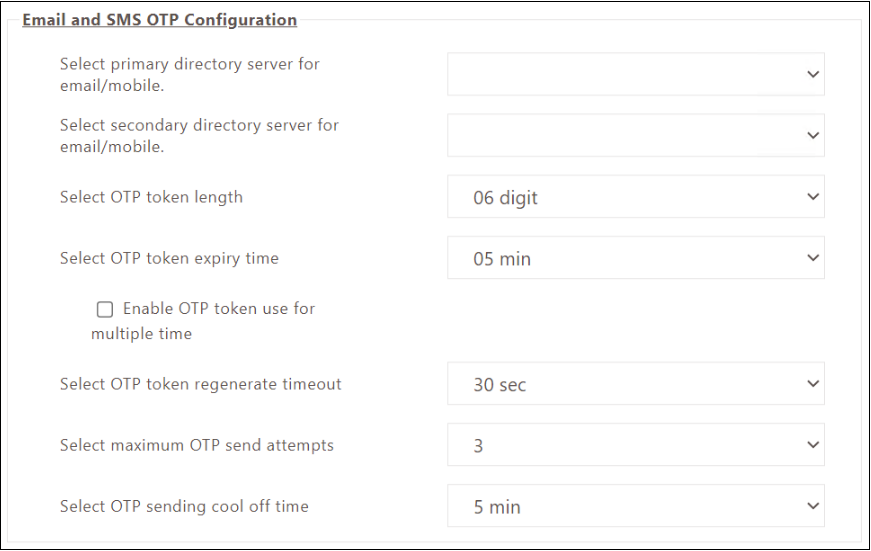Click the "Email and SMS OTP Configuration" heading

click(159, 20)
